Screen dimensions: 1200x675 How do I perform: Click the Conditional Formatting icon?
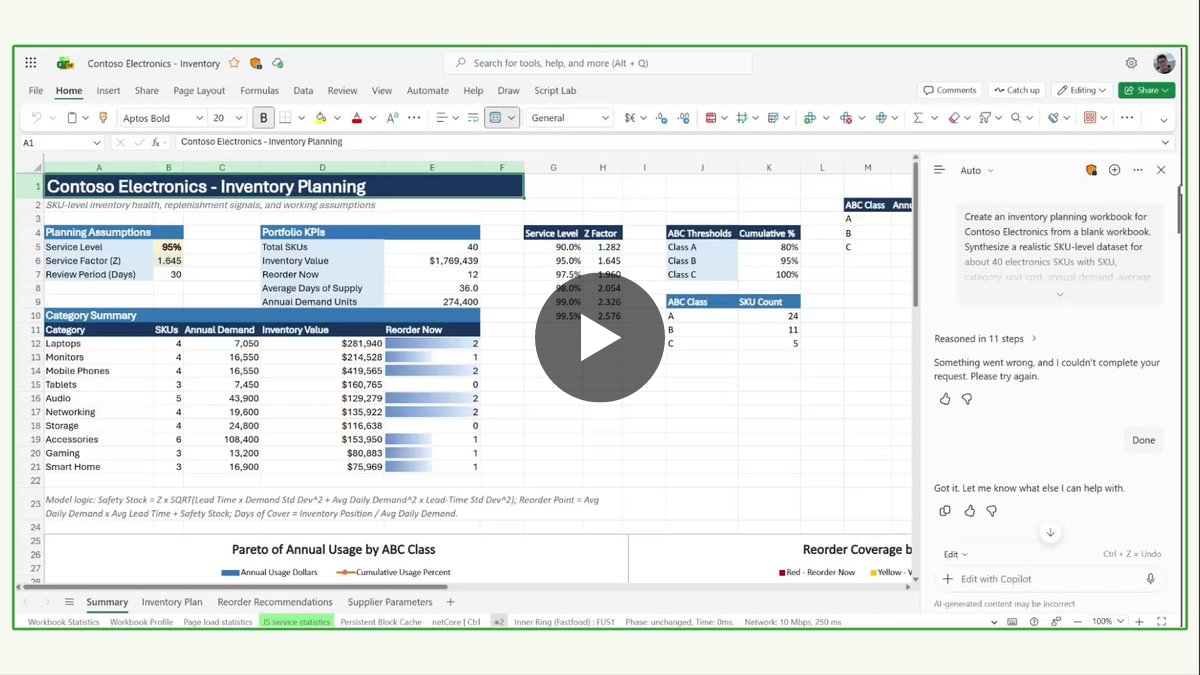pyautogui.click(x=711, y=118)
